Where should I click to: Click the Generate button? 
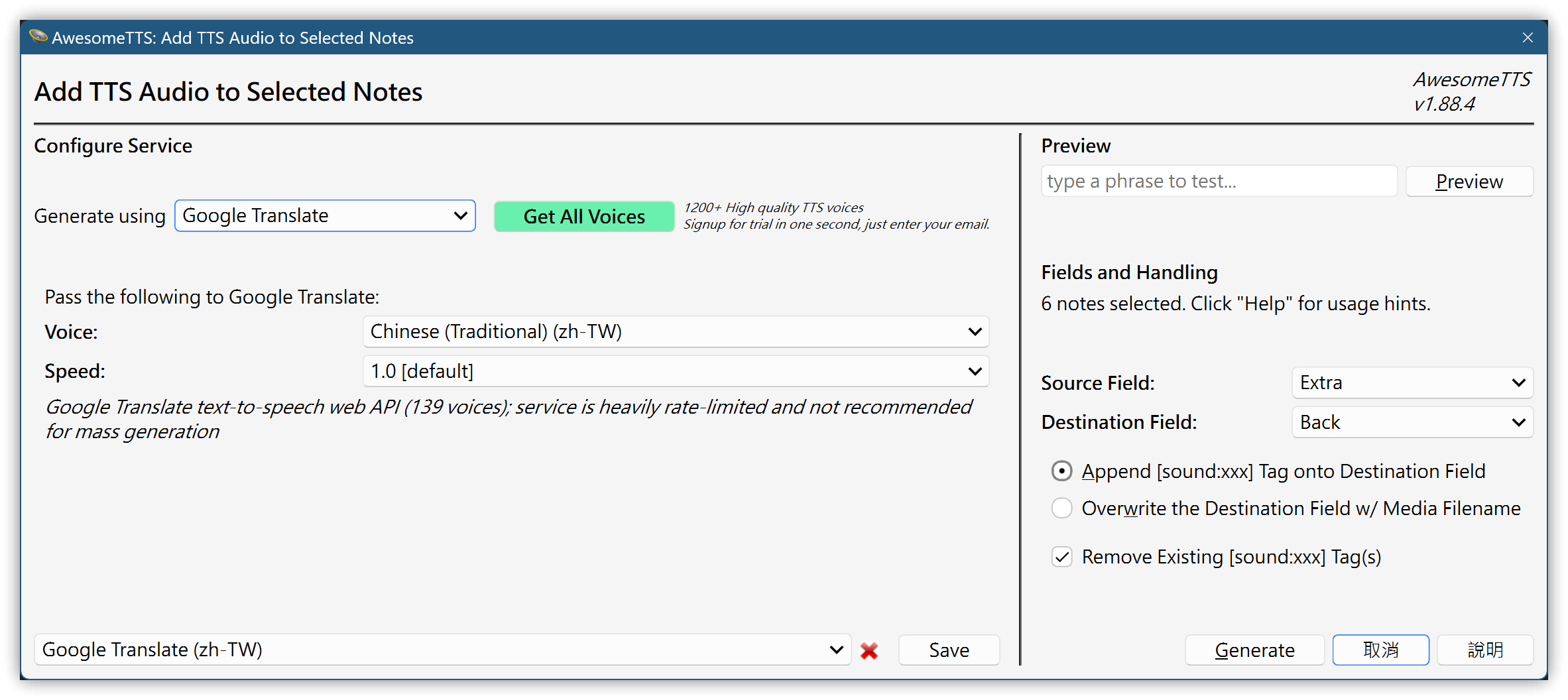click(x=1254, y=650)
